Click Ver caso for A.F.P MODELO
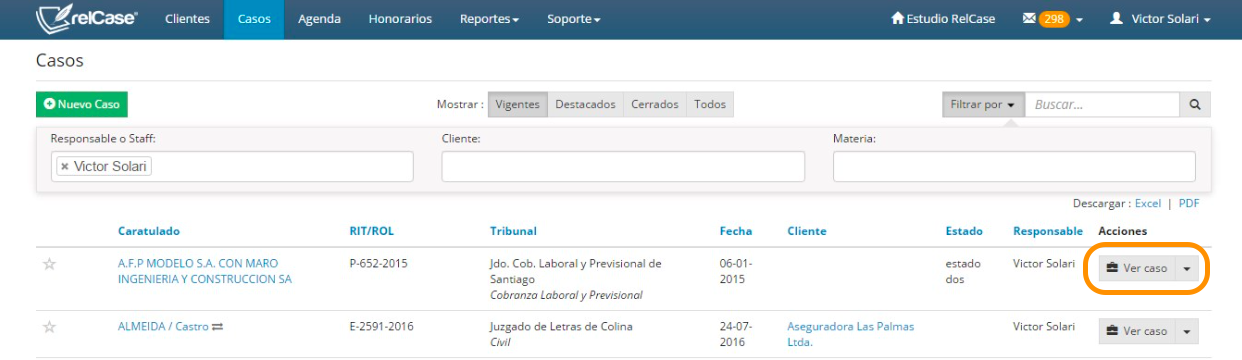Image resolution: width=1242 pixels, height=360 pixels. pyautogui.click(x=1137, y=268)
